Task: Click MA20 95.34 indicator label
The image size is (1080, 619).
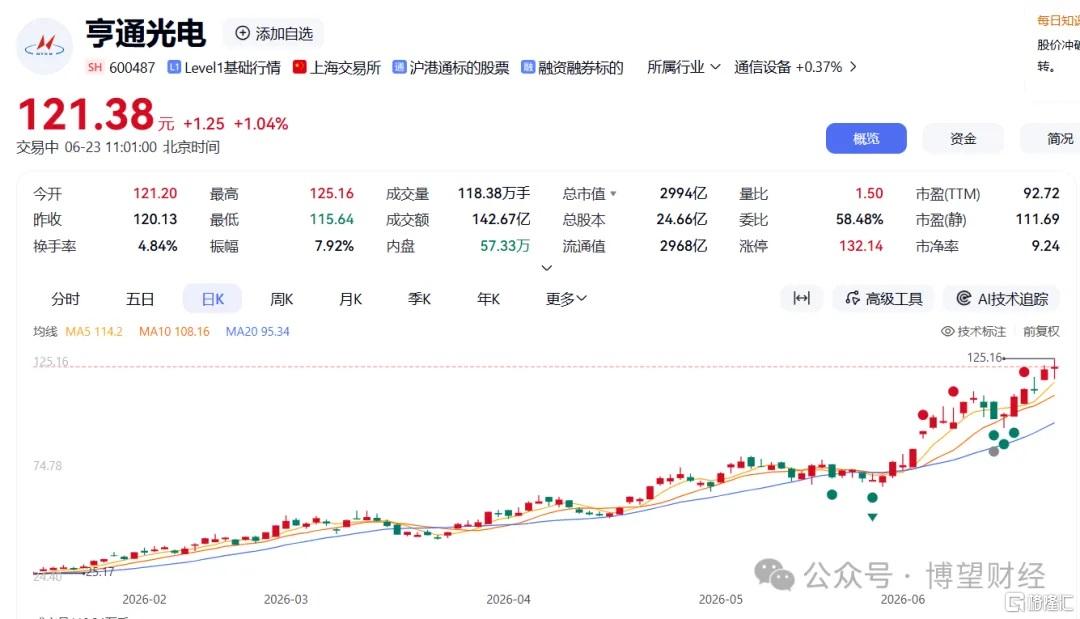Action: coord(258,331)
